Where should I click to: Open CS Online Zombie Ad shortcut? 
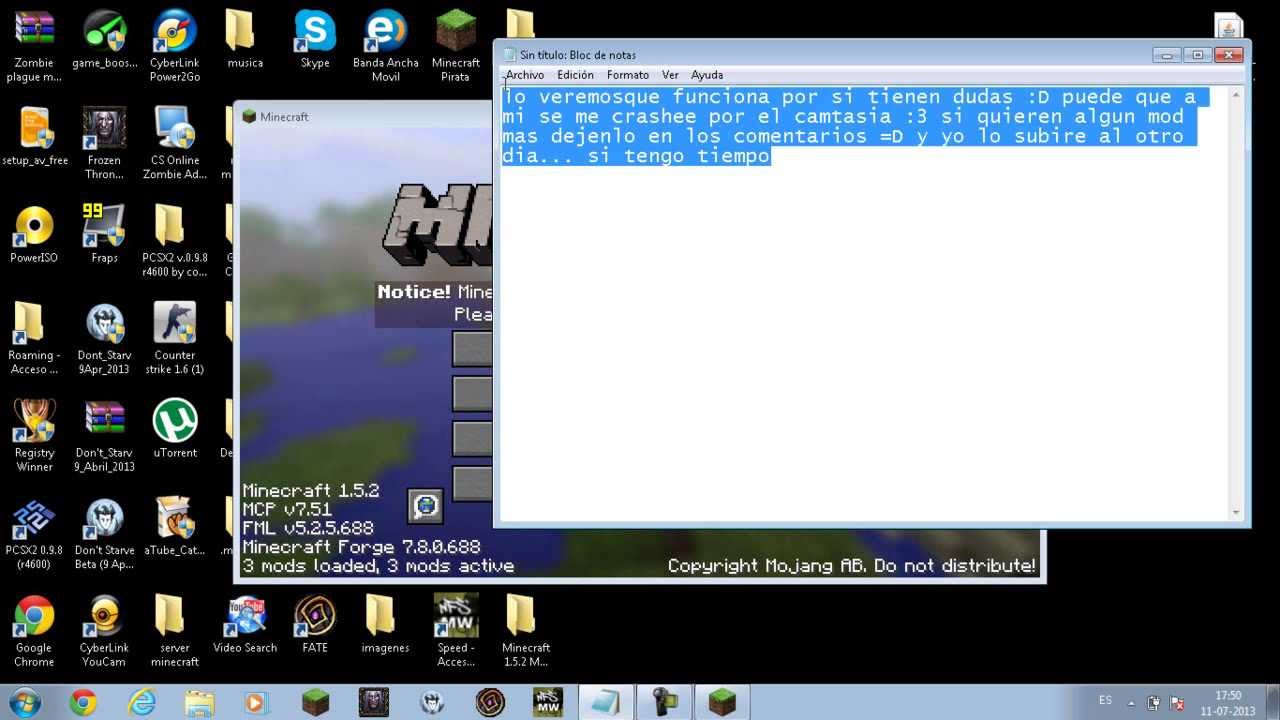click(174, 142)
